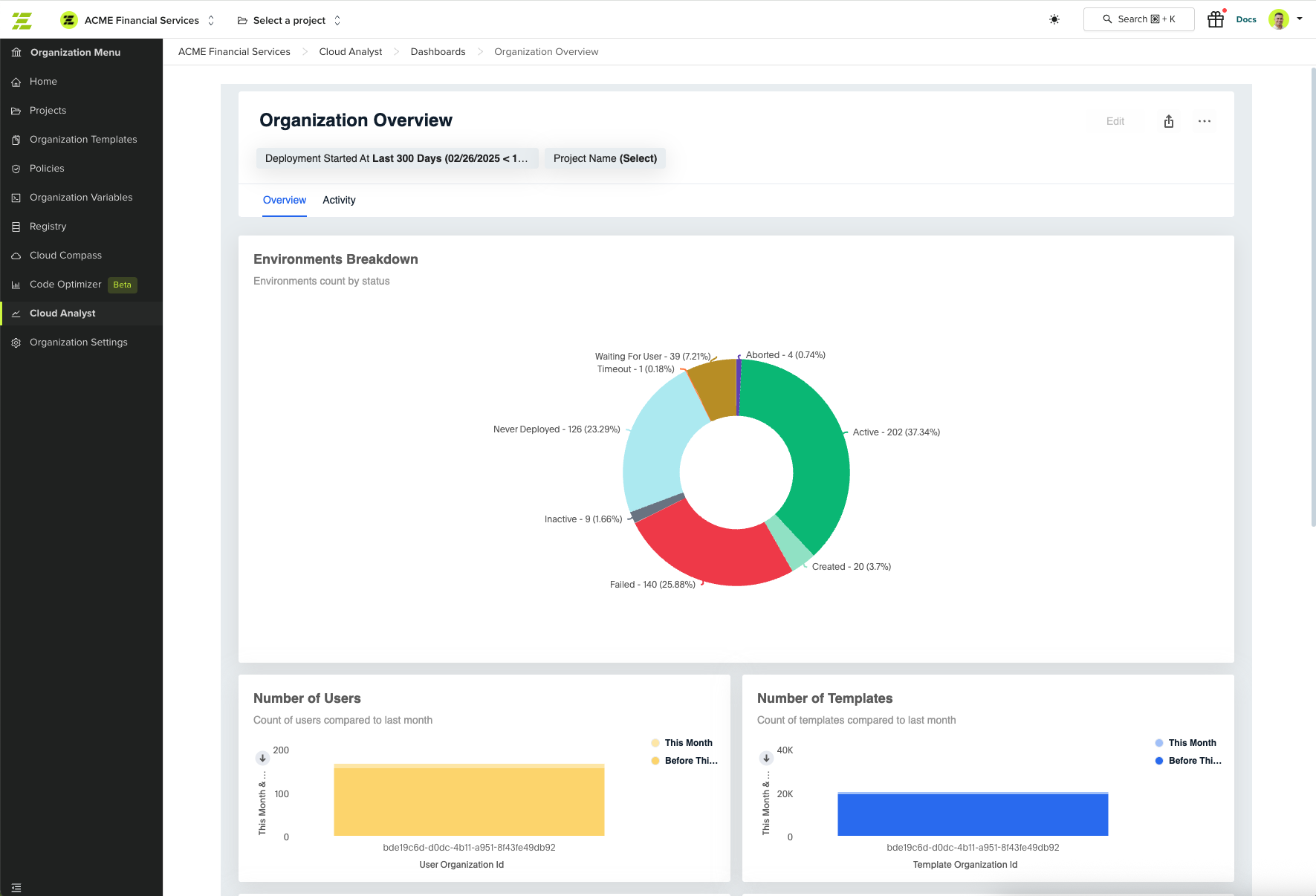Click the env0 logo at top left
This screenshot has height=896, width=1316.
22,20
